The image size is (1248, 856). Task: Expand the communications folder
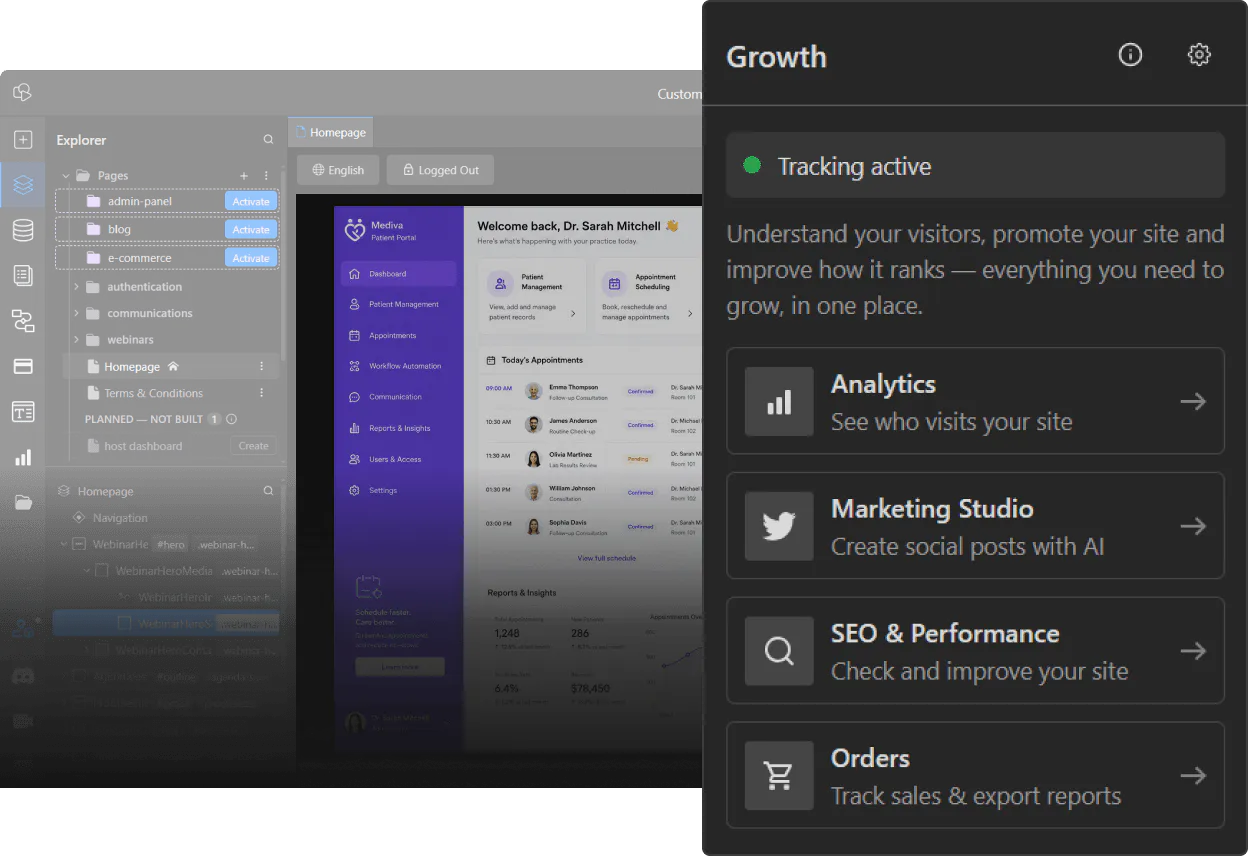coord(76,313)
